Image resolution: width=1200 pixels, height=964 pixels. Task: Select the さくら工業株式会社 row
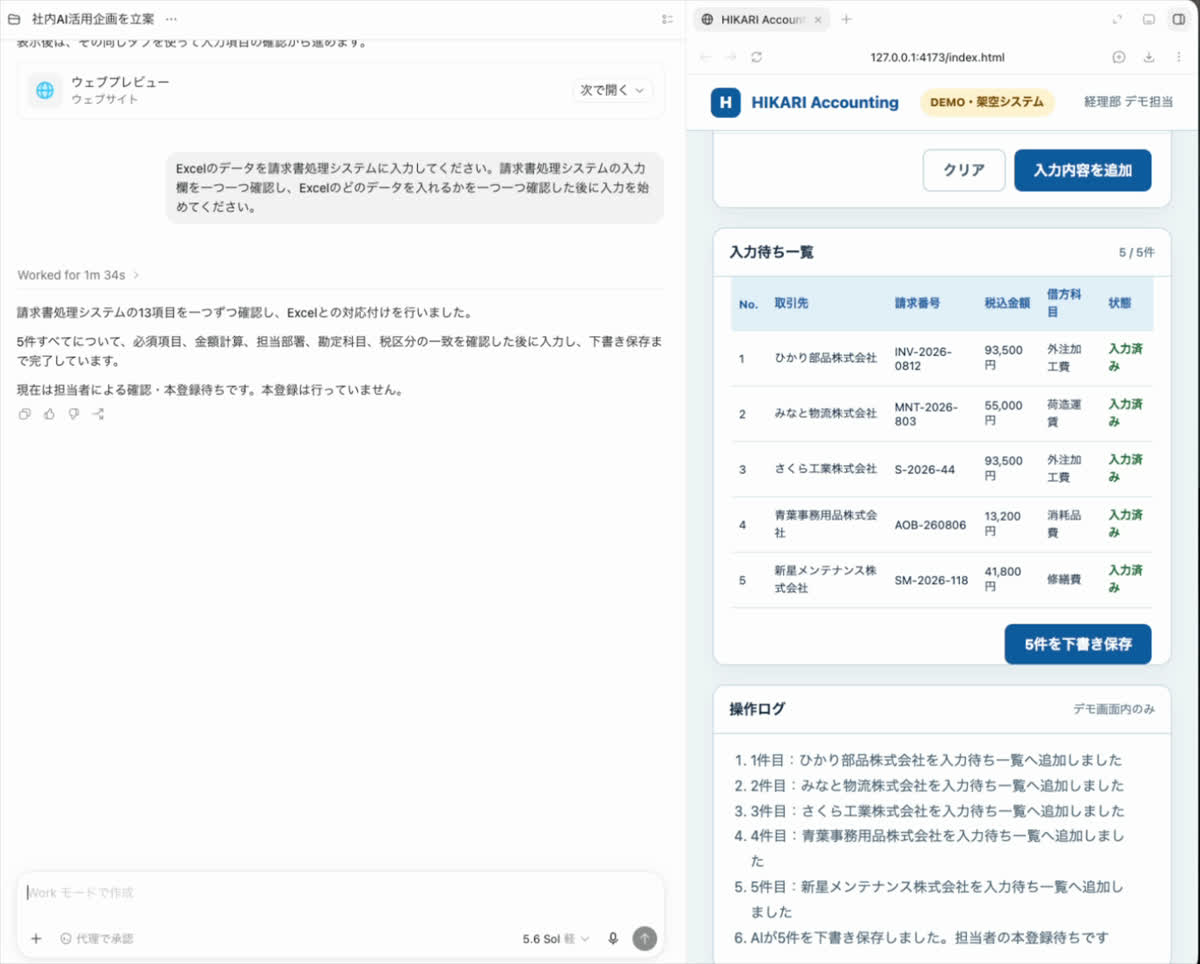tap(941, 469)
